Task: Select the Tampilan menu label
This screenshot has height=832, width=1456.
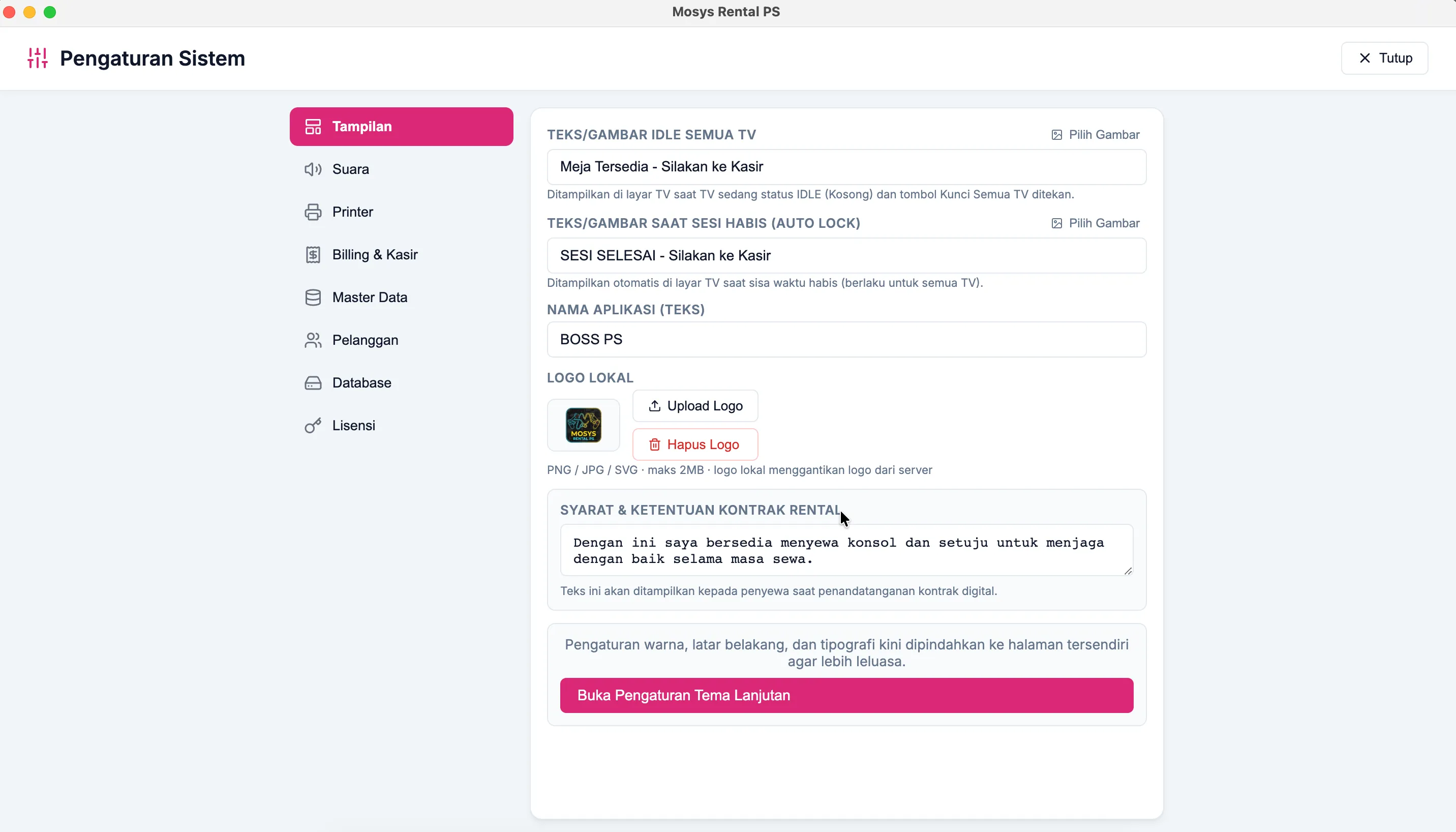Action: point(362,126)
